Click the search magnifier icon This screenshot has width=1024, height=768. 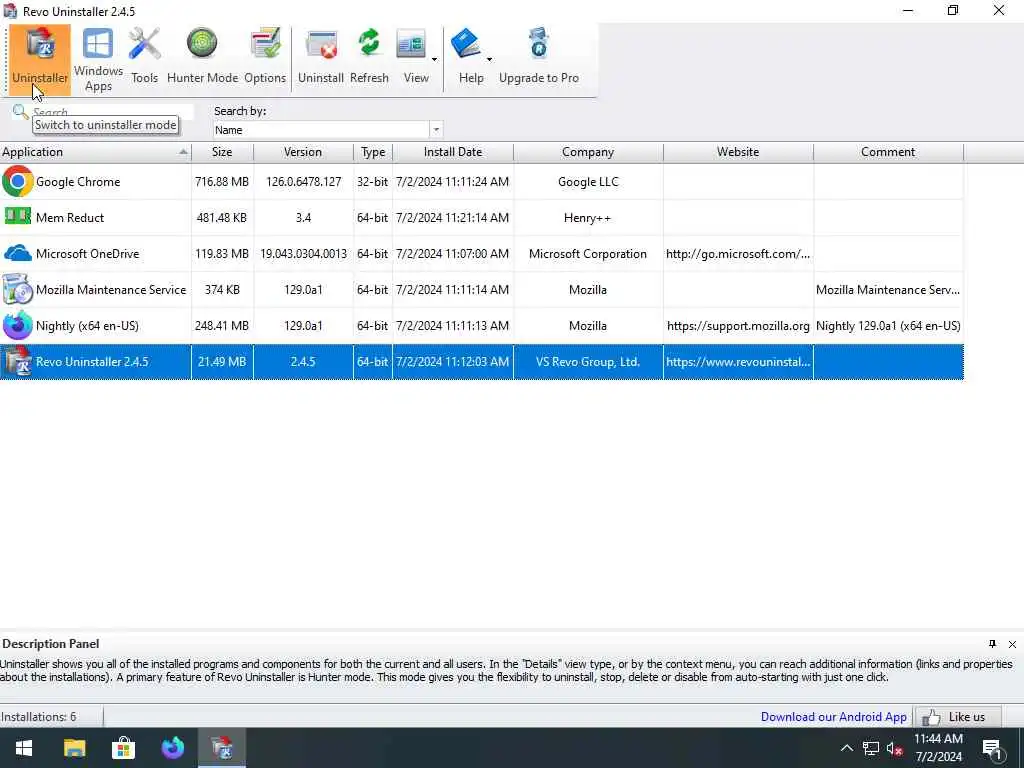point(20,112)
